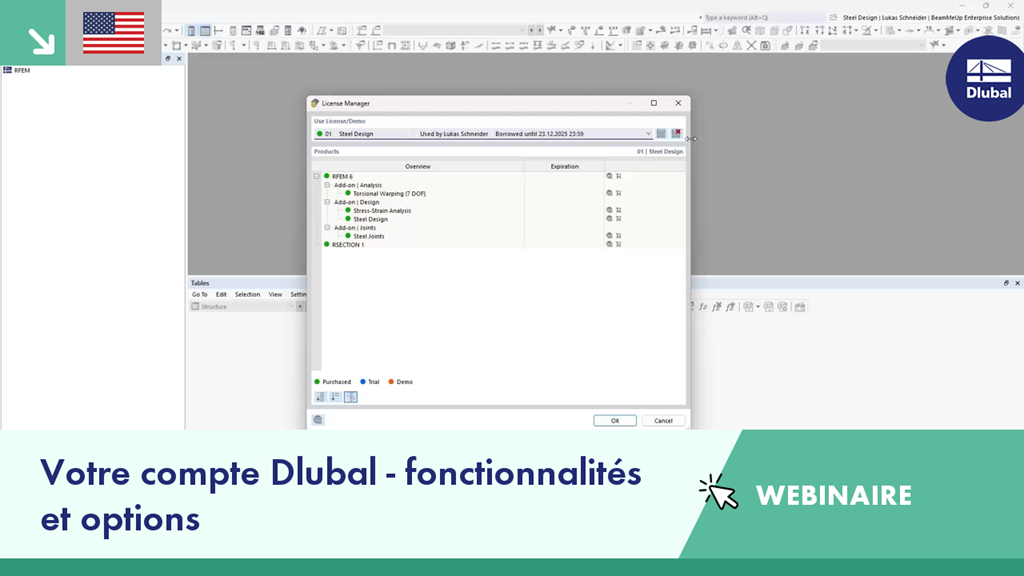Click OK in License Manager dialog
Viewport: 1024px width, 576px height.
(615, 421)
